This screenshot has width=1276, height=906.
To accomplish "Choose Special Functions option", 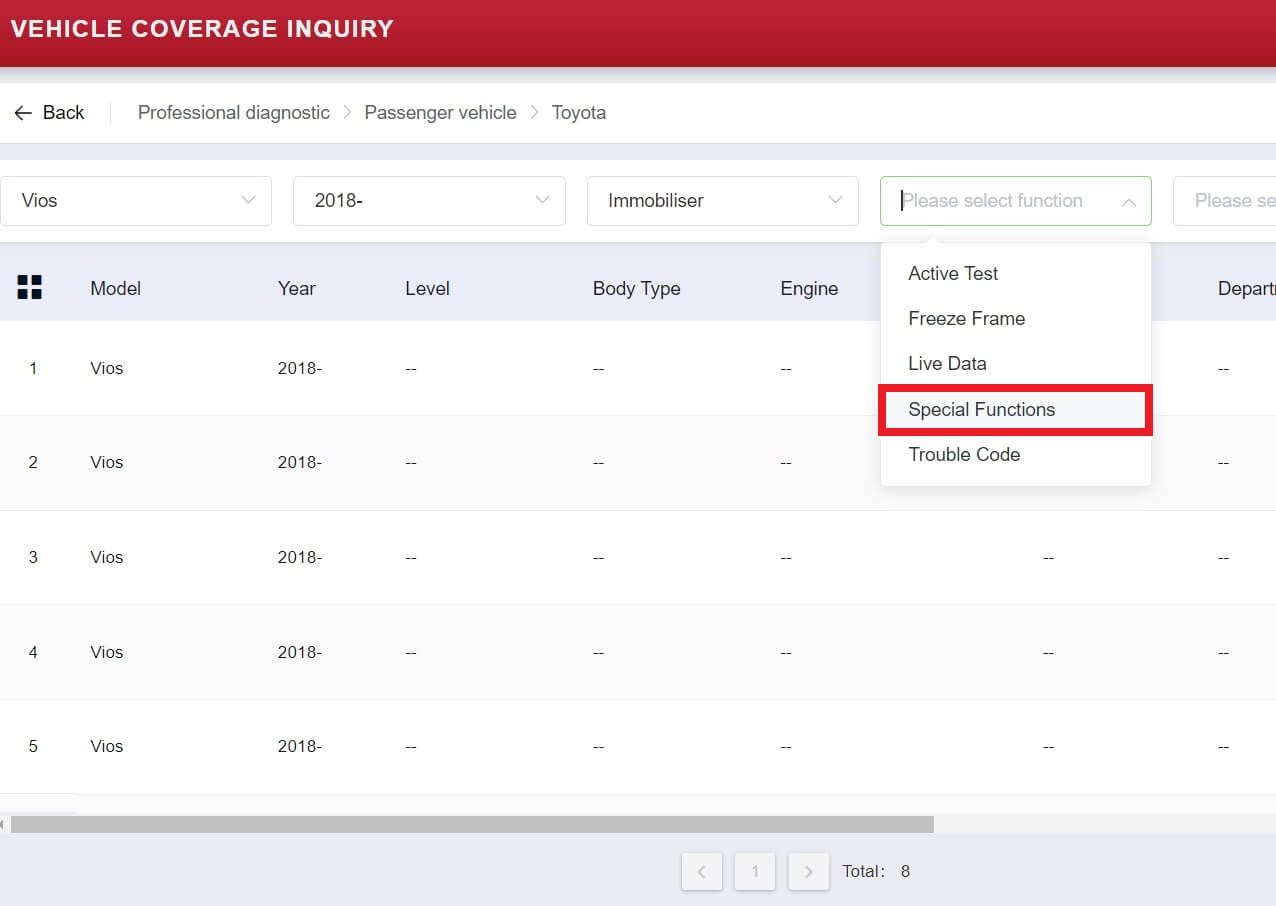I will (x=981, y=409).
